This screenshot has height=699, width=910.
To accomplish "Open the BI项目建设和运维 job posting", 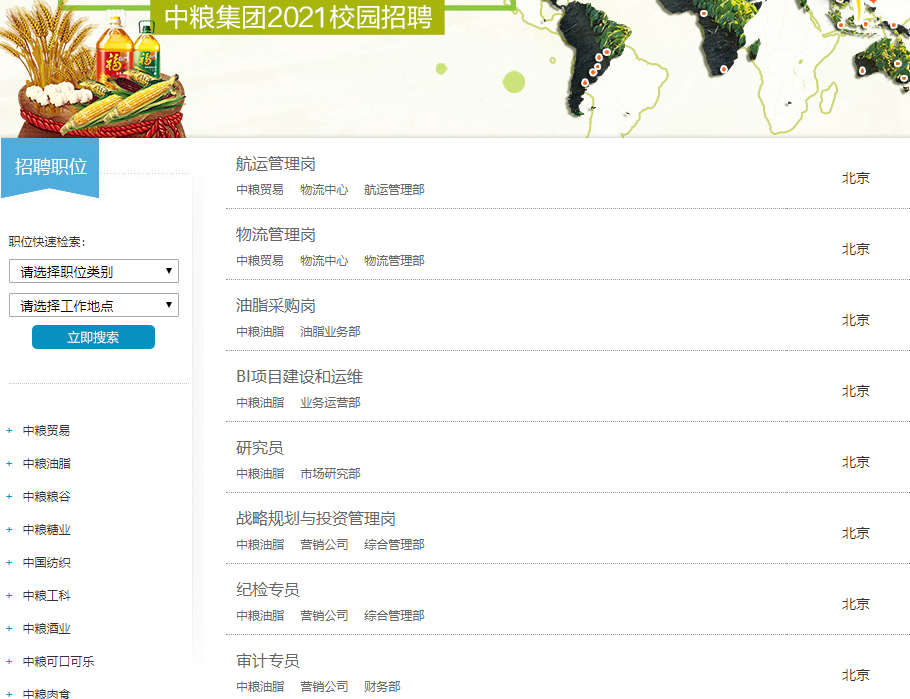I will pyautogui.click(x=299, y=377).
